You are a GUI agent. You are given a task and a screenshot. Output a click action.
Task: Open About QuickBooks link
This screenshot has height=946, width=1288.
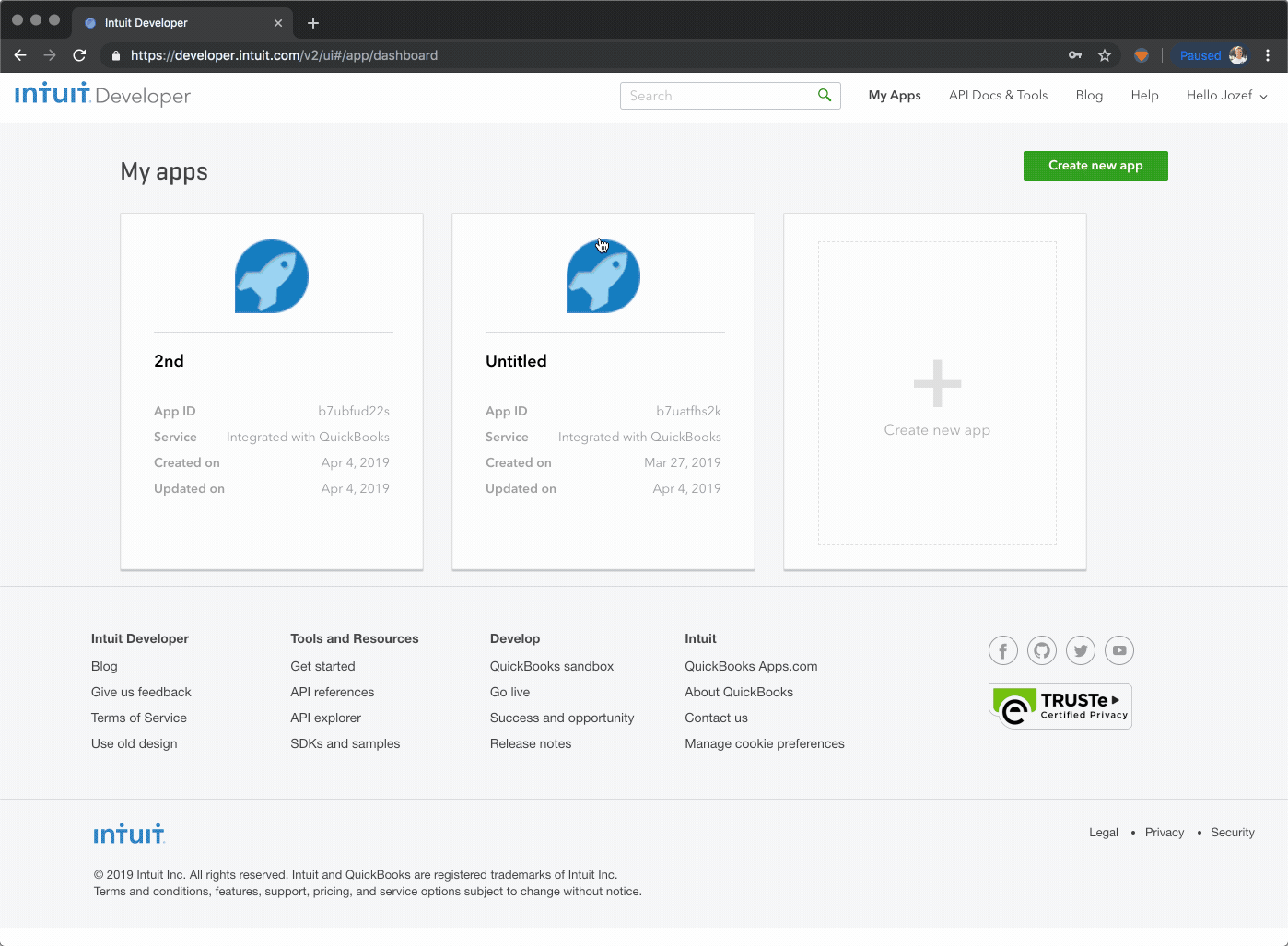click(x=739, y=692)
